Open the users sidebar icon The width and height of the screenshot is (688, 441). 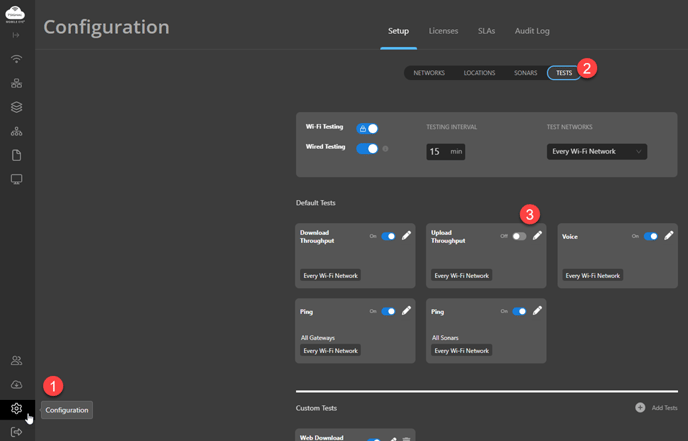[16, 361]
